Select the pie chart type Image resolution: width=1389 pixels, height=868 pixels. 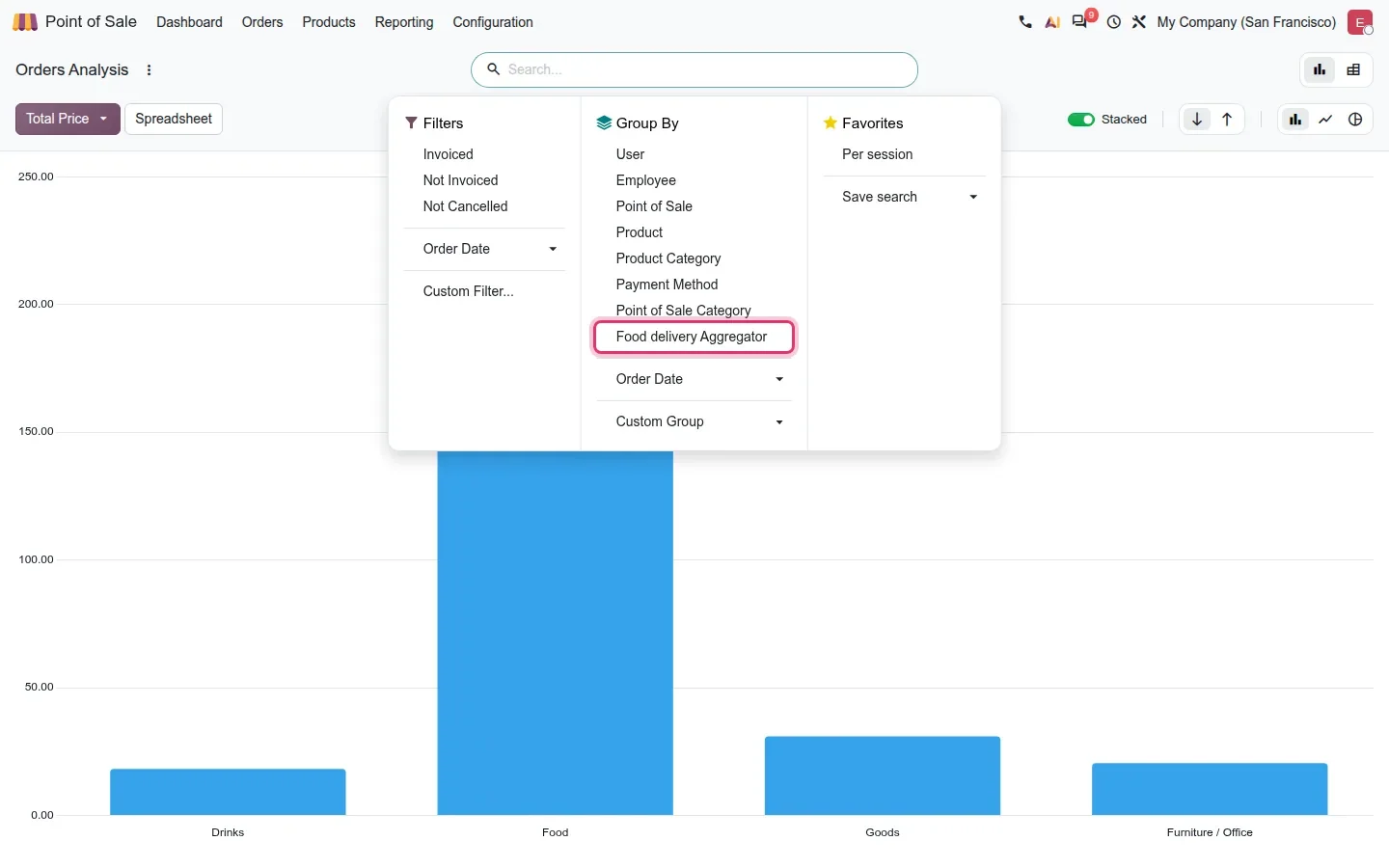[1355, 120]
